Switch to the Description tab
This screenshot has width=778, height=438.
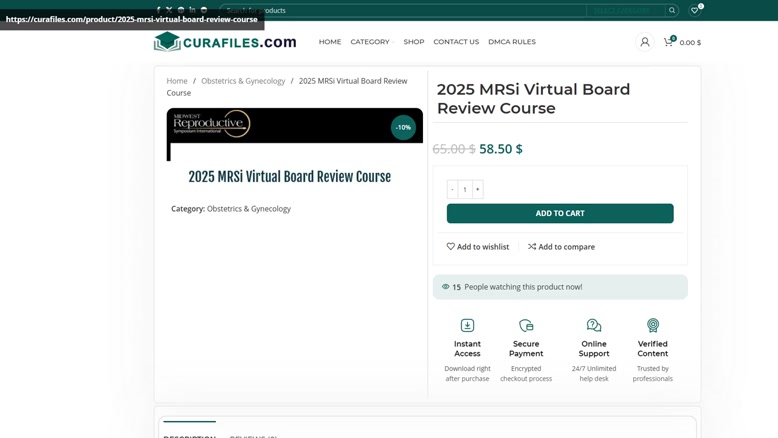[x=190, y=435]
